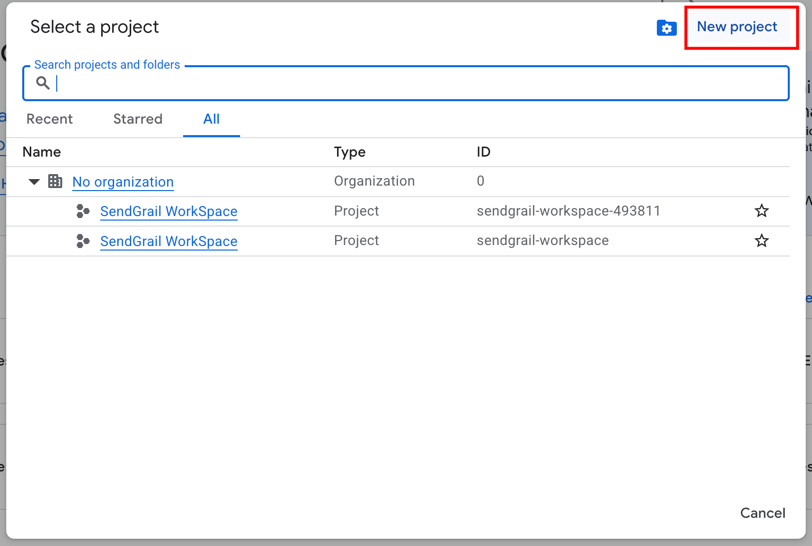Click the Select a project dialog title
The height and width of the screenshot is (546, 812).
[94, 27]
